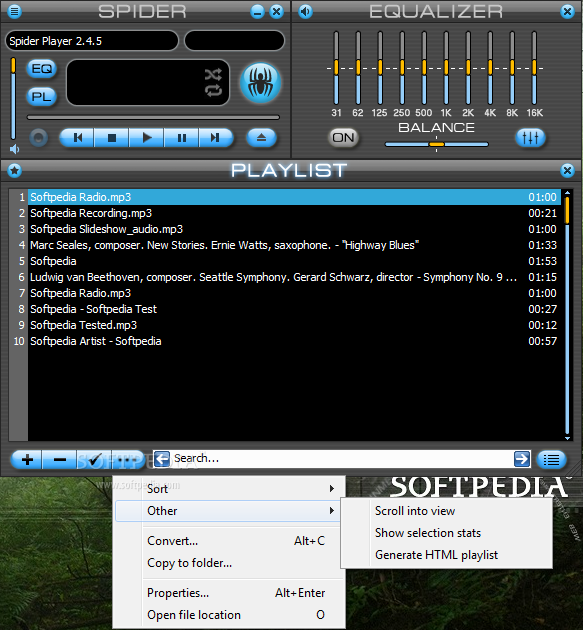Click the playlist scroll down arrow
The image size is (583, 630).
click(x=567, y=438)
